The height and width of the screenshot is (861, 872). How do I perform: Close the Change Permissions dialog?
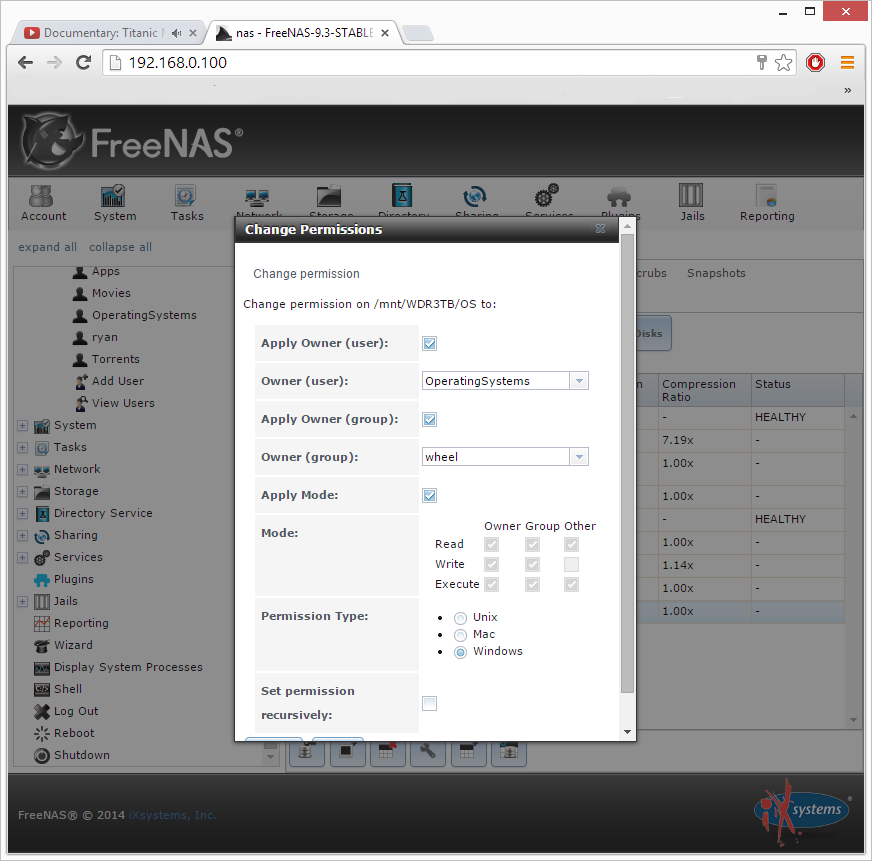pos(600,229)
